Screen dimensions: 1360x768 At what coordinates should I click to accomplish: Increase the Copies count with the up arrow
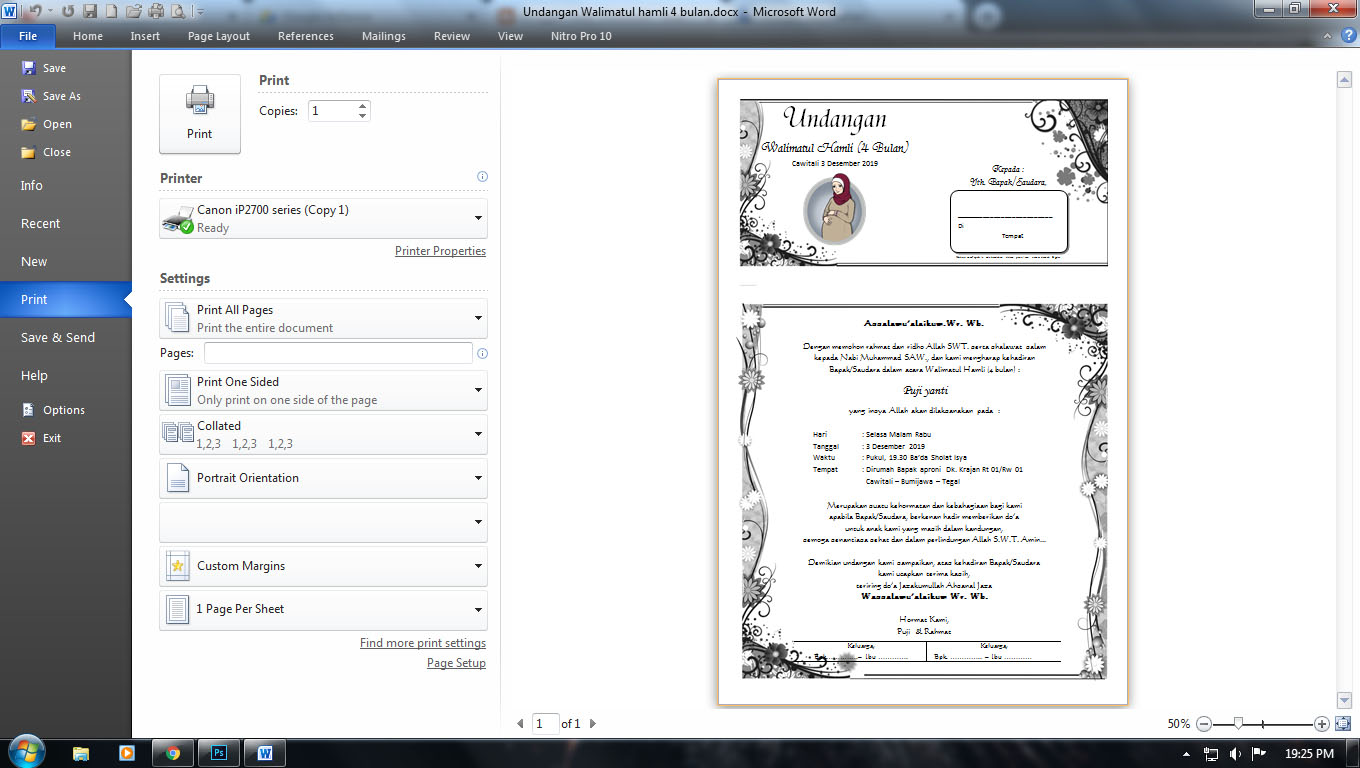[362, 105]
